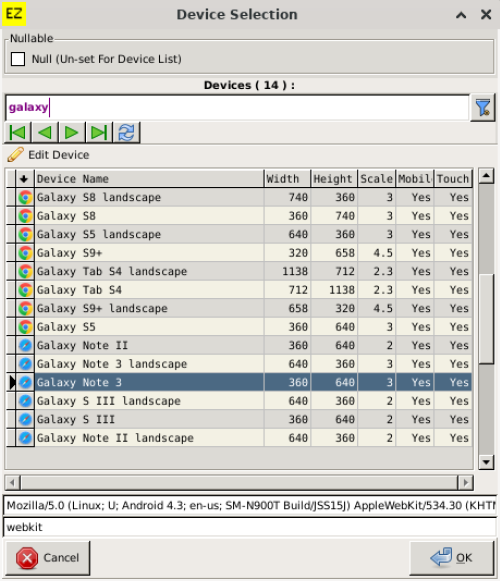Image resolution: width=500 pixels, height=581 pixels.
Task: Click the vertical scrollbar thumb
Action: (486, 319)
